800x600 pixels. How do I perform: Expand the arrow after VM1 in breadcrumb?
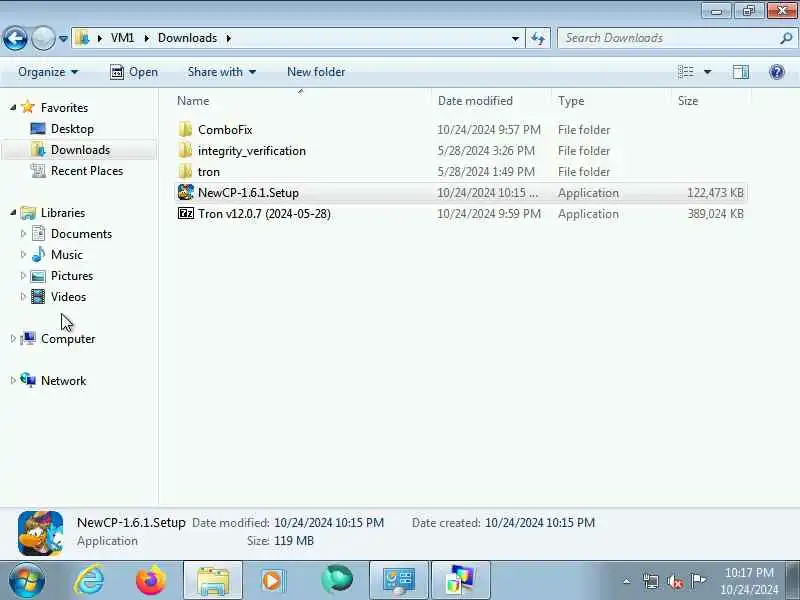[x=146, y=38]
